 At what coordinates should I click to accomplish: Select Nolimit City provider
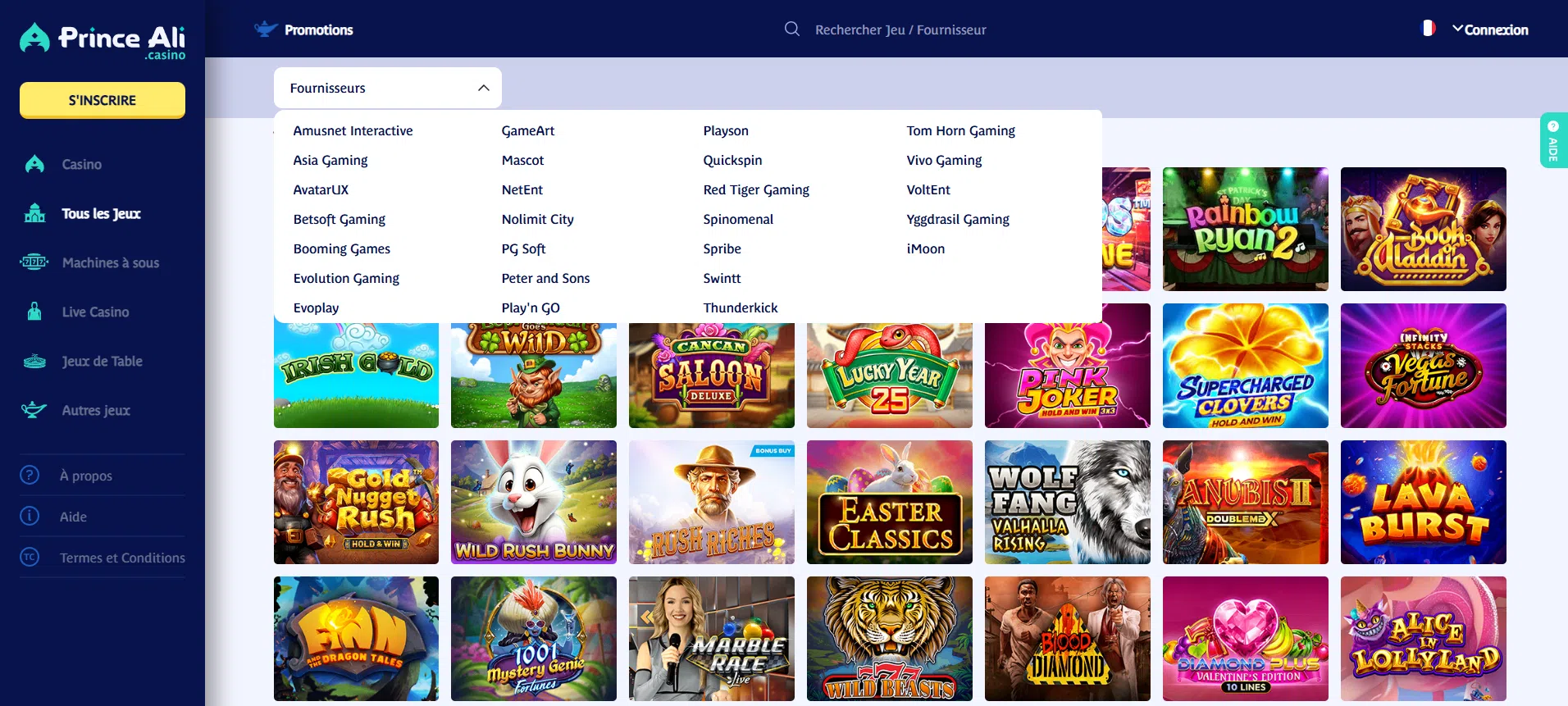pos(537,219)
